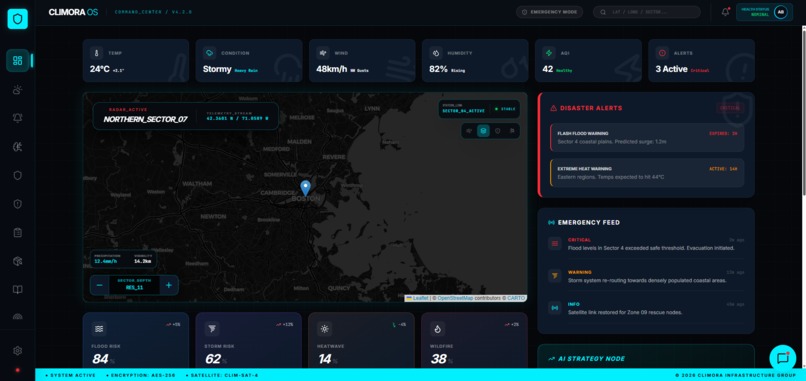The image size is (806, 381).
Task: Click the Heatwave sun icon
Action: tap(324, 329)
